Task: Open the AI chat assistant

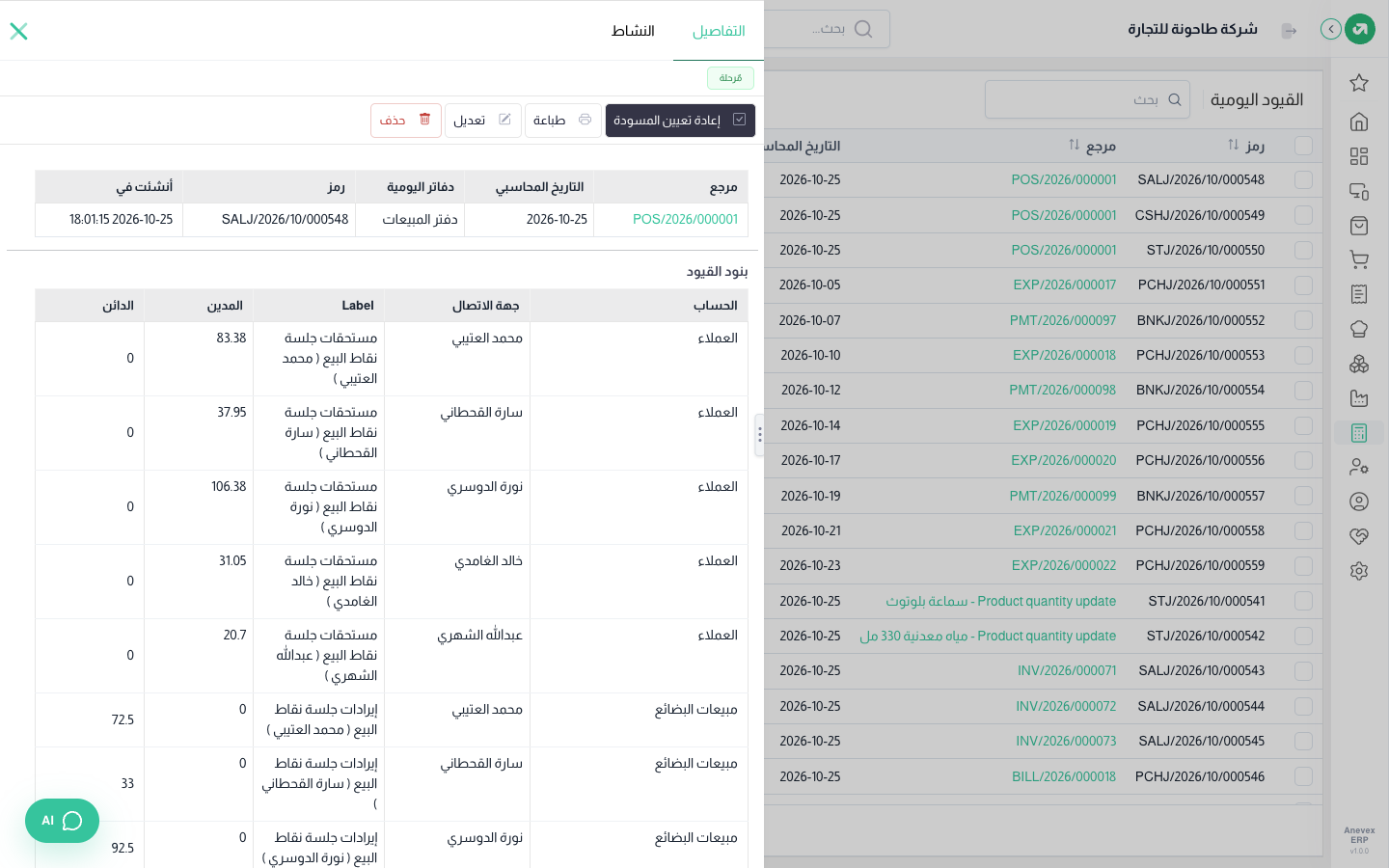Action: tap(62, 821)
